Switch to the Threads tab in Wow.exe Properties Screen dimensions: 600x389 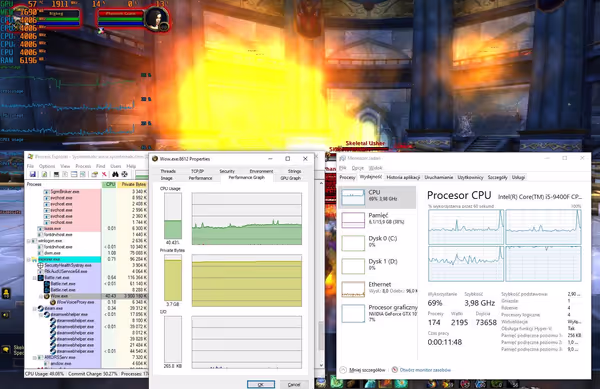(x=168, y=171)
